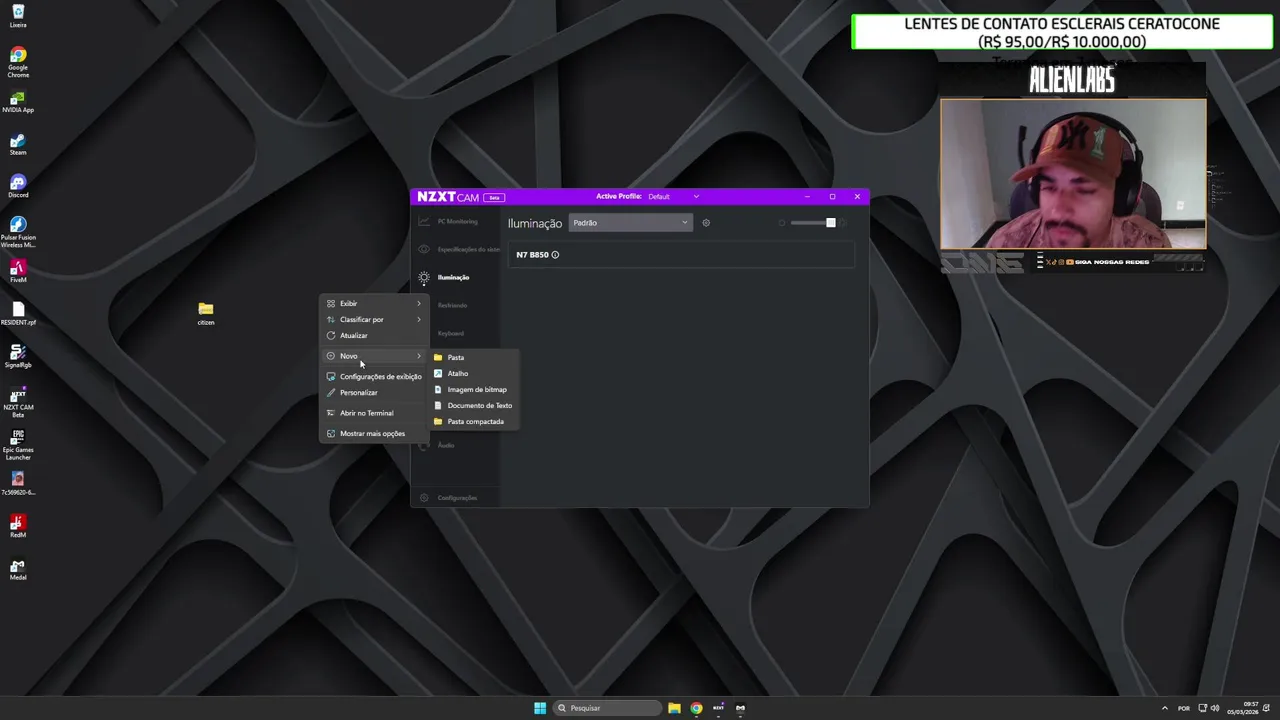The image size is (1280, 720).
Task: Select the FiveM desktop shortcut
Action: coord(18,272)
